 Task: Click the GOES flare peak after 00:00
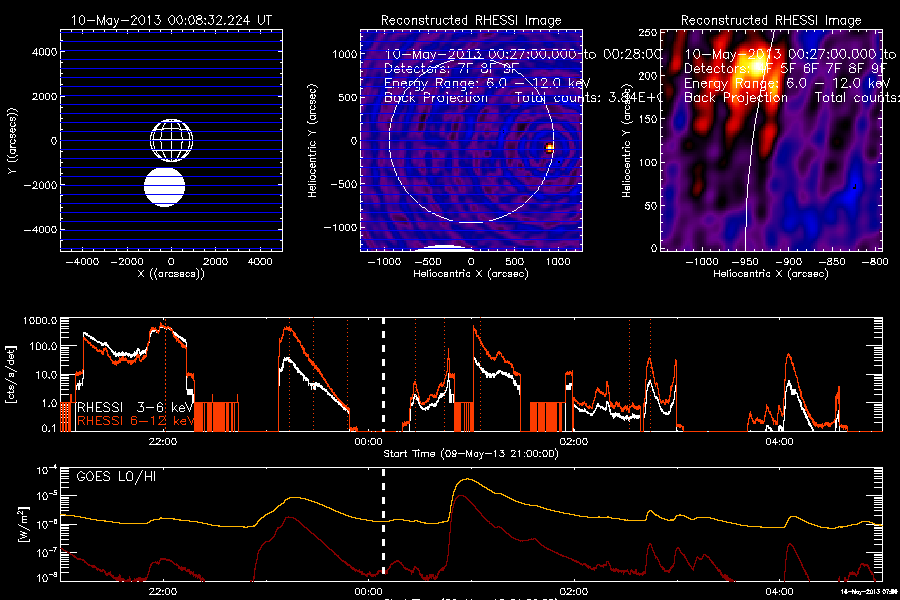pyautogui.click(x=468, y=479)
